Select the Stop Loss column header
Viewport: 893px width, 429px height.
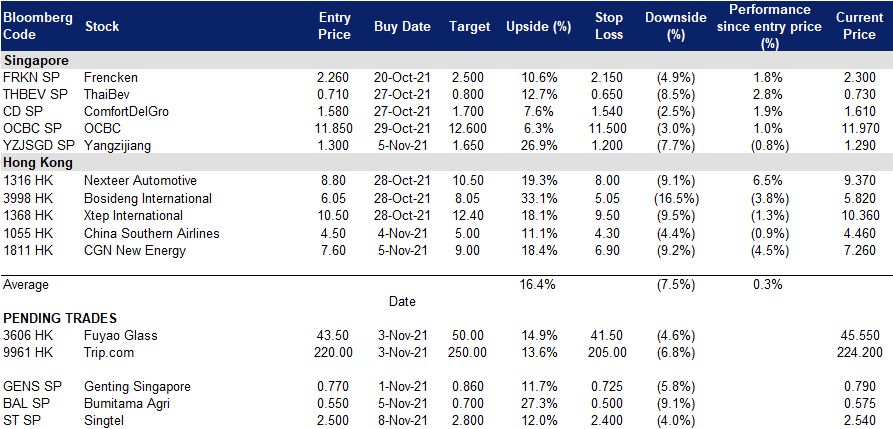point(611,26)
